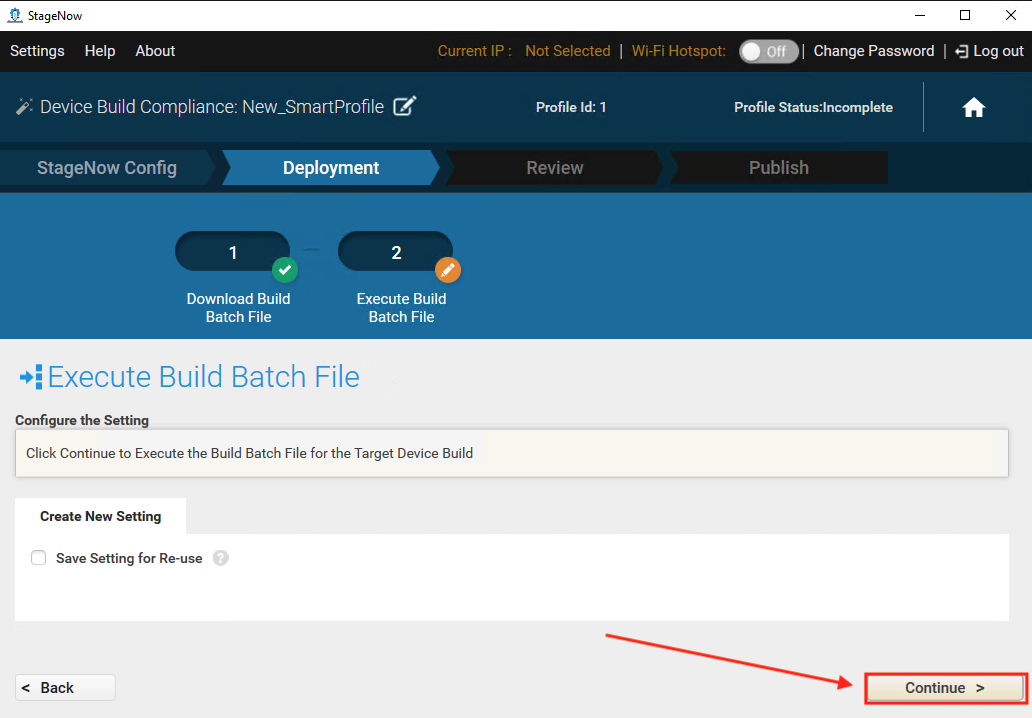Log out of StageNow
The height and width of the screenshot is (718, 1032).
(x=989, y=51)
